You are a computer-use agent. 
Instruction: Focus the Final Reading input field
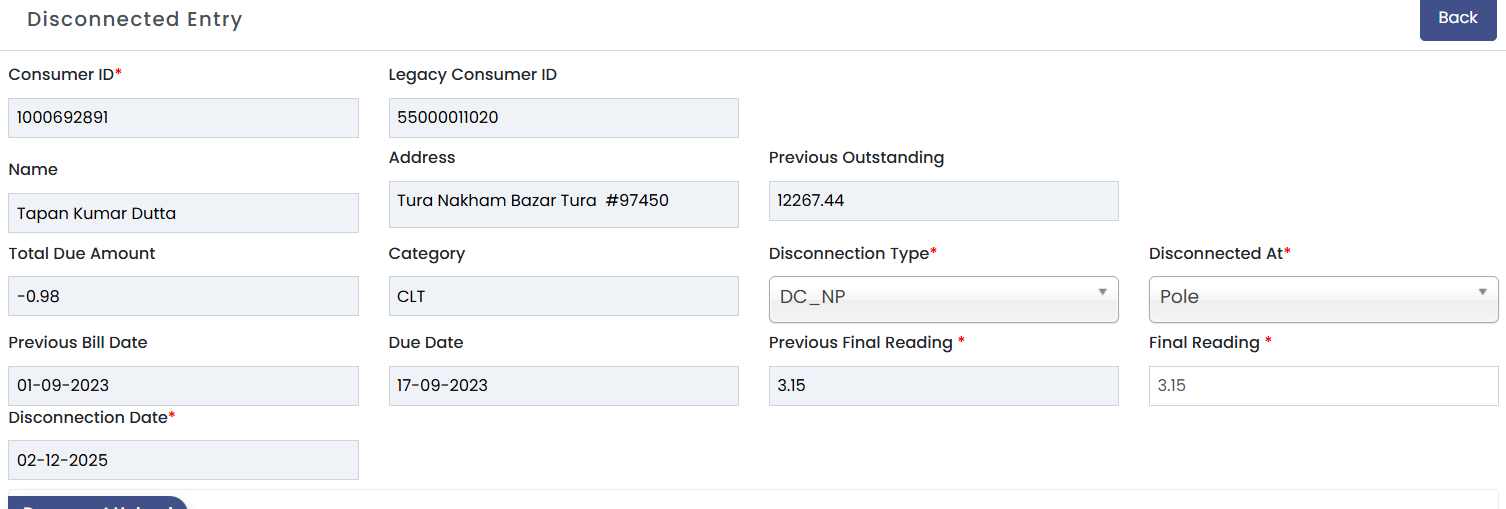pos(1322,385)
